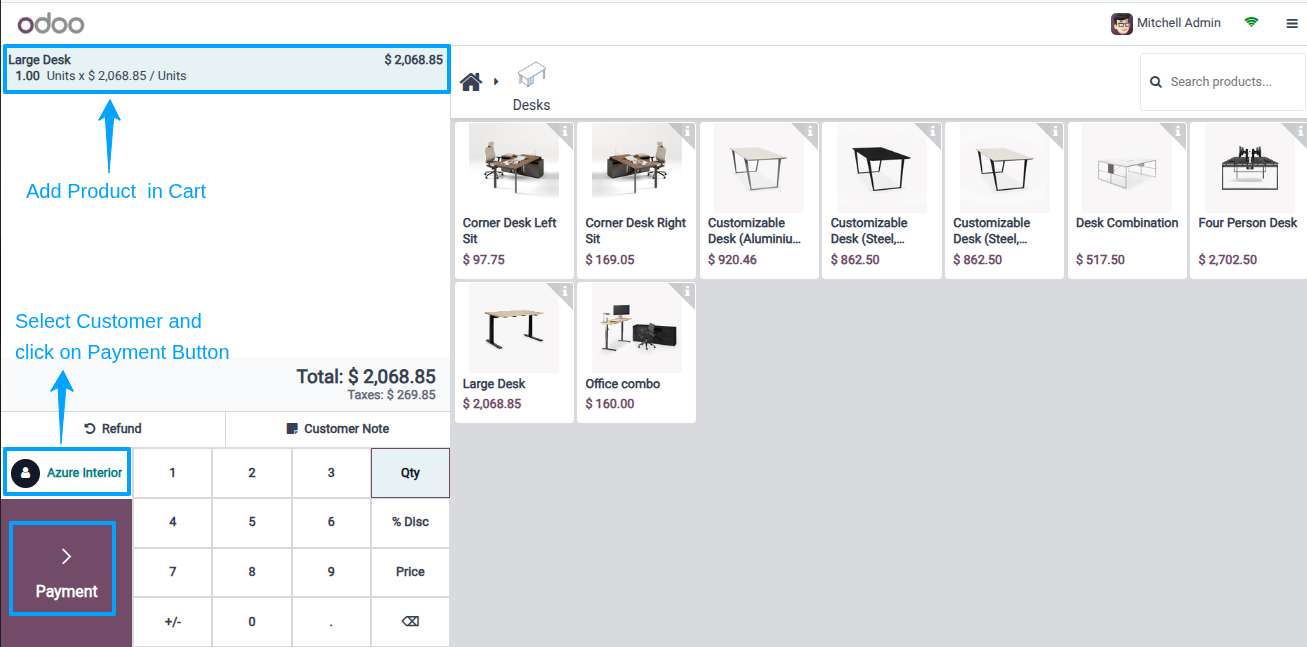The height and width of the screenshot is (647, 1307).
Task: Show info for Office combo
Action: point(687,292)
